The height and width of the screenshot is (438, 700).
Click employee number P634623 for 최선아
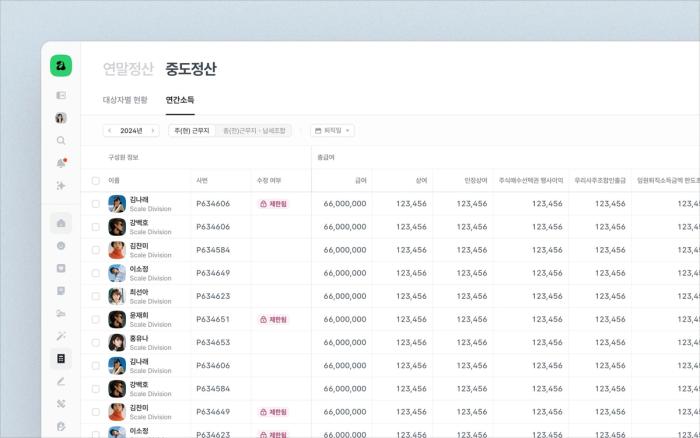(213, 296)
